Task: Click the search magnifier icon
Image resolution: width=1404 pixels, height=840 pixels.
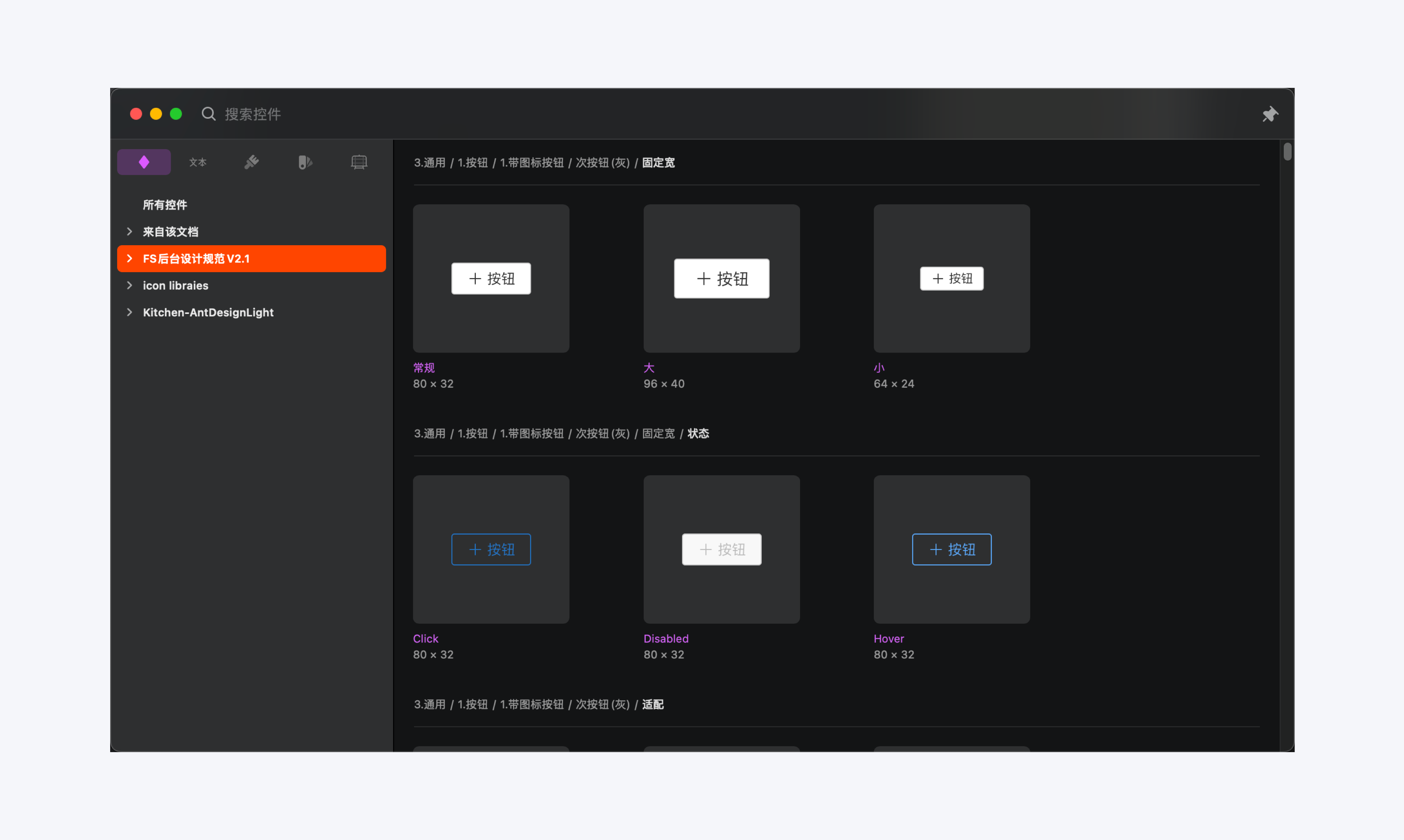Action: point(208,114)
